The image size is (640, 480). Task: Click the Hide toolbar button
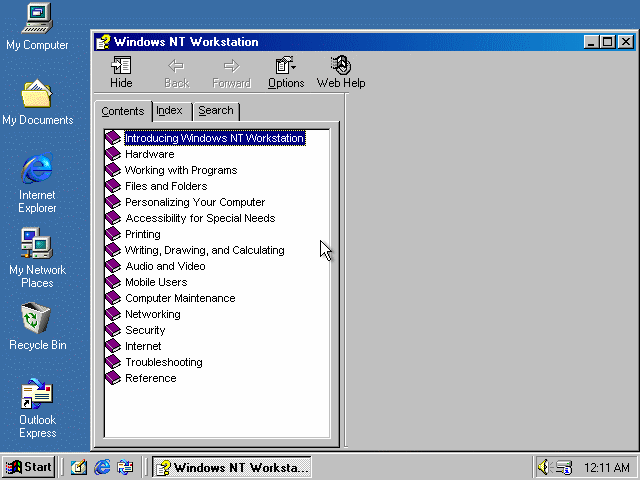coord(121,72)
